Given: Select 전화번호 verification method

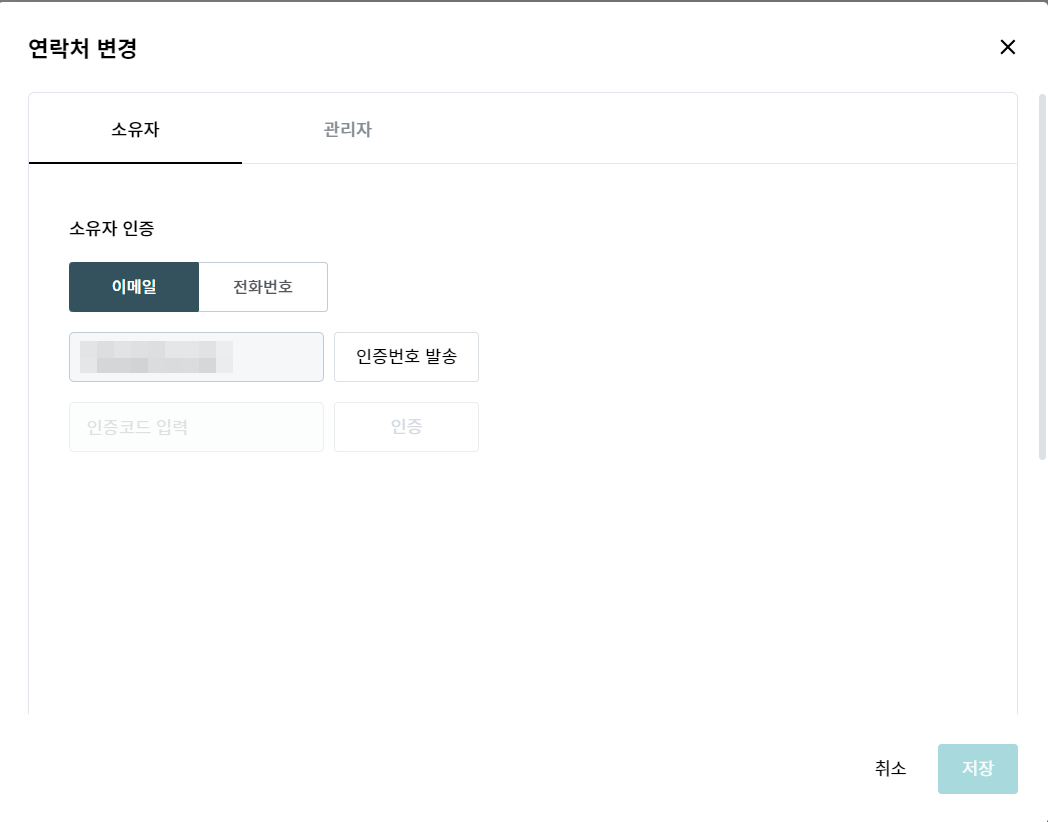Looking at the screenshot, I should tap(263, 287).
